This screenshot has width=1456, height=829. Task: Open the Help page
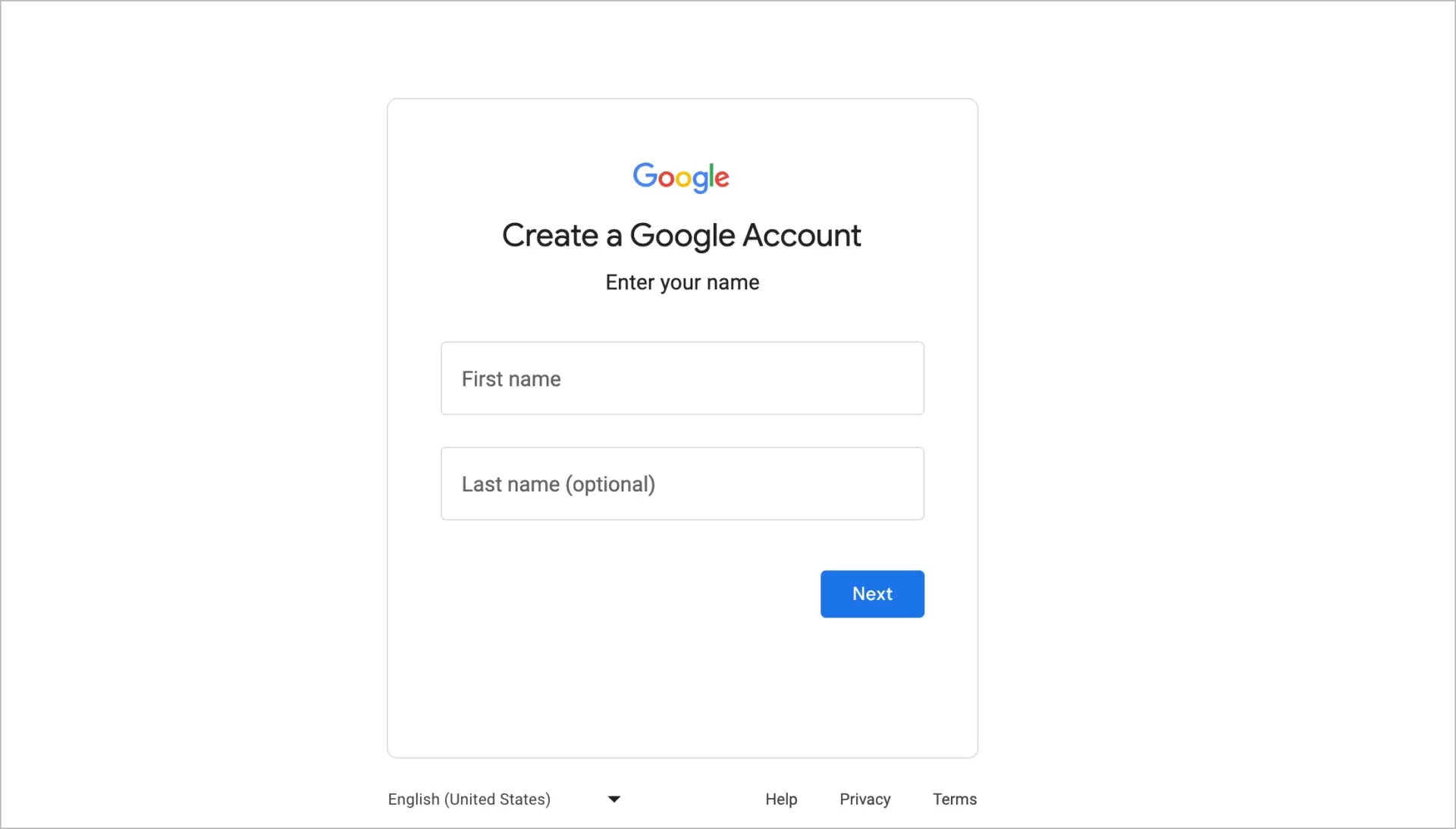coord(781,799)
